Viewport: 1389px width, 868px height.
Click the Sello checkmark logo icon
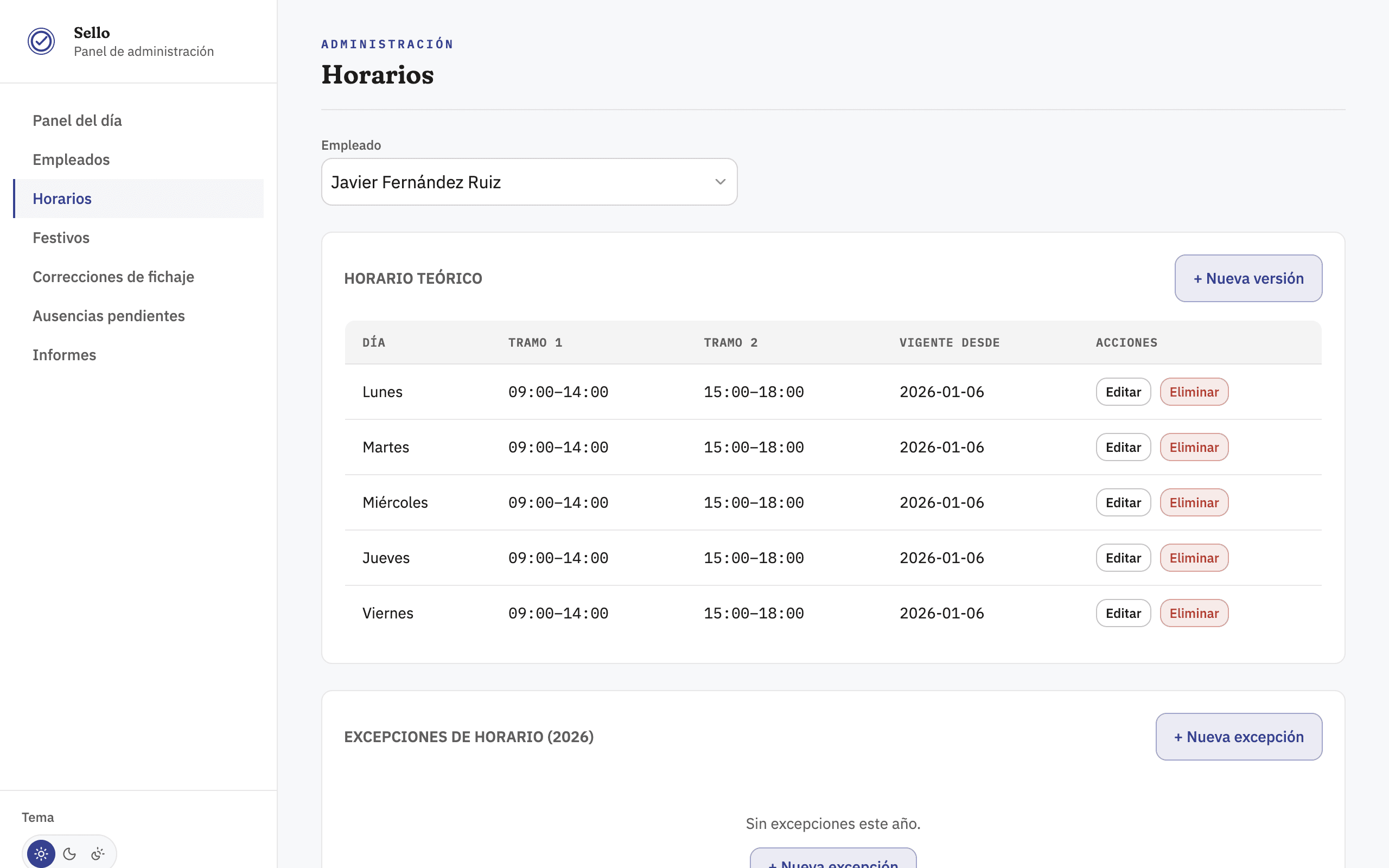(41, 41)
